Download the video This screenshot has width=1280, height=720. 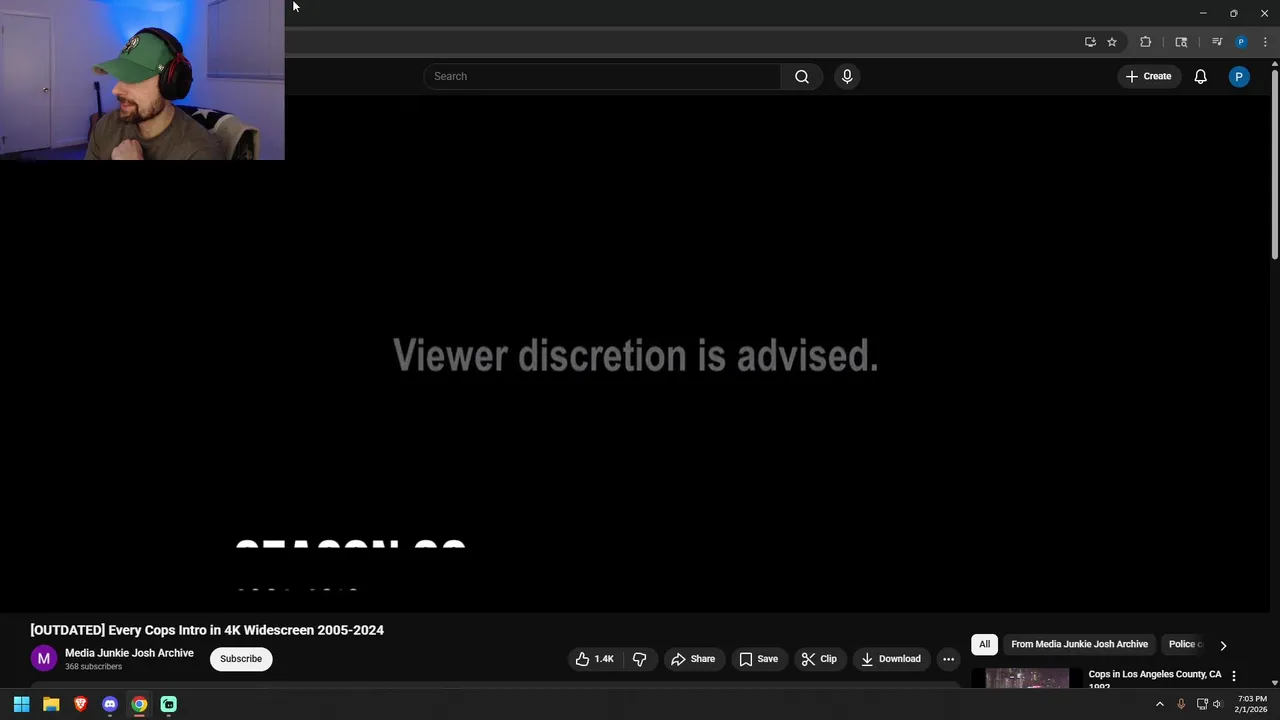891,659
